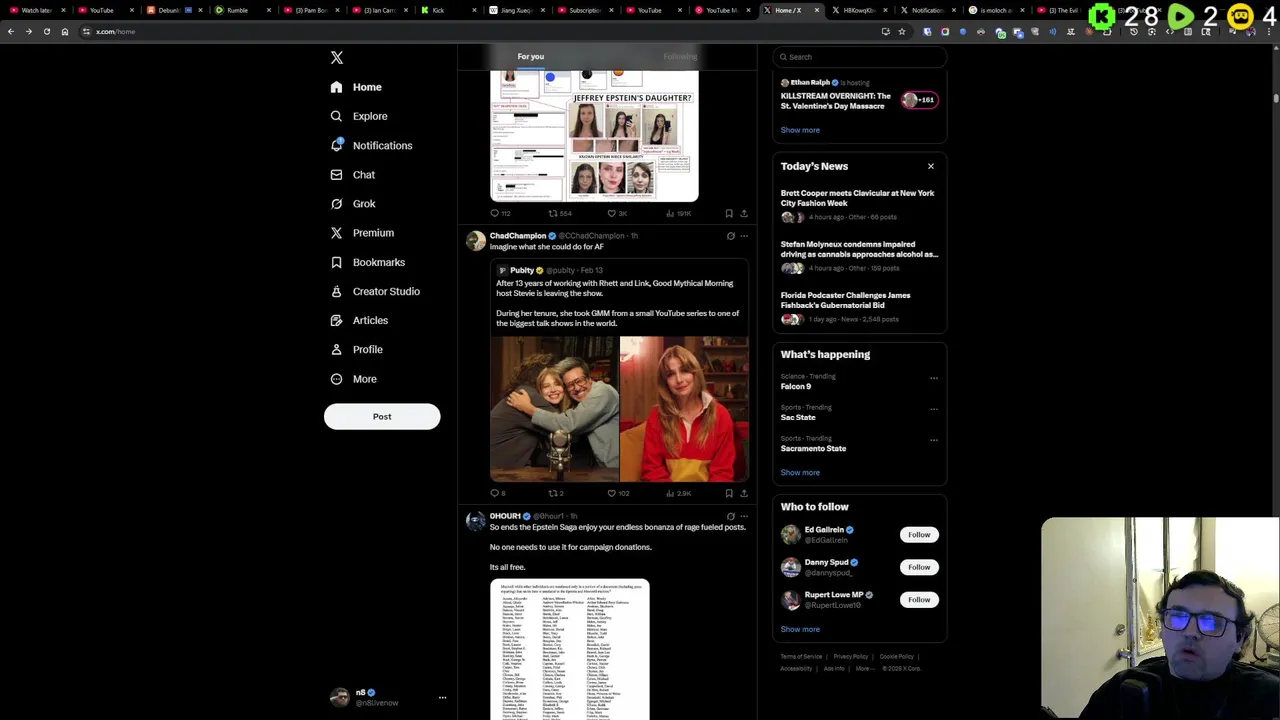Viewport: 1280px width, 720px height.
Task: Reply to the post with 112 replies
Action: coord(500,213)
